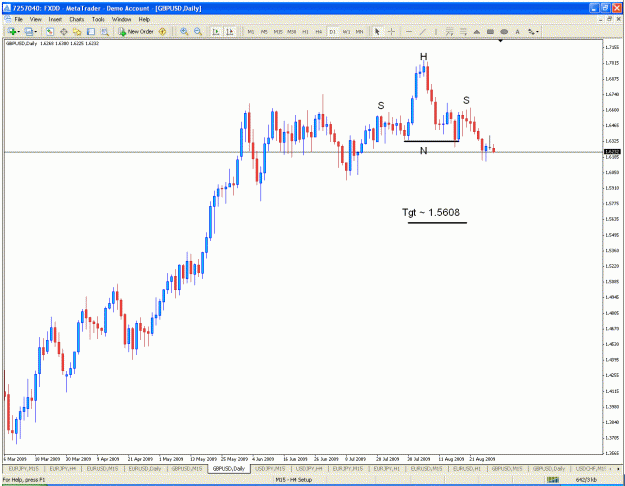Switch timeframe to M5
Screen dimensions: 625x486
tap(264, 31)
